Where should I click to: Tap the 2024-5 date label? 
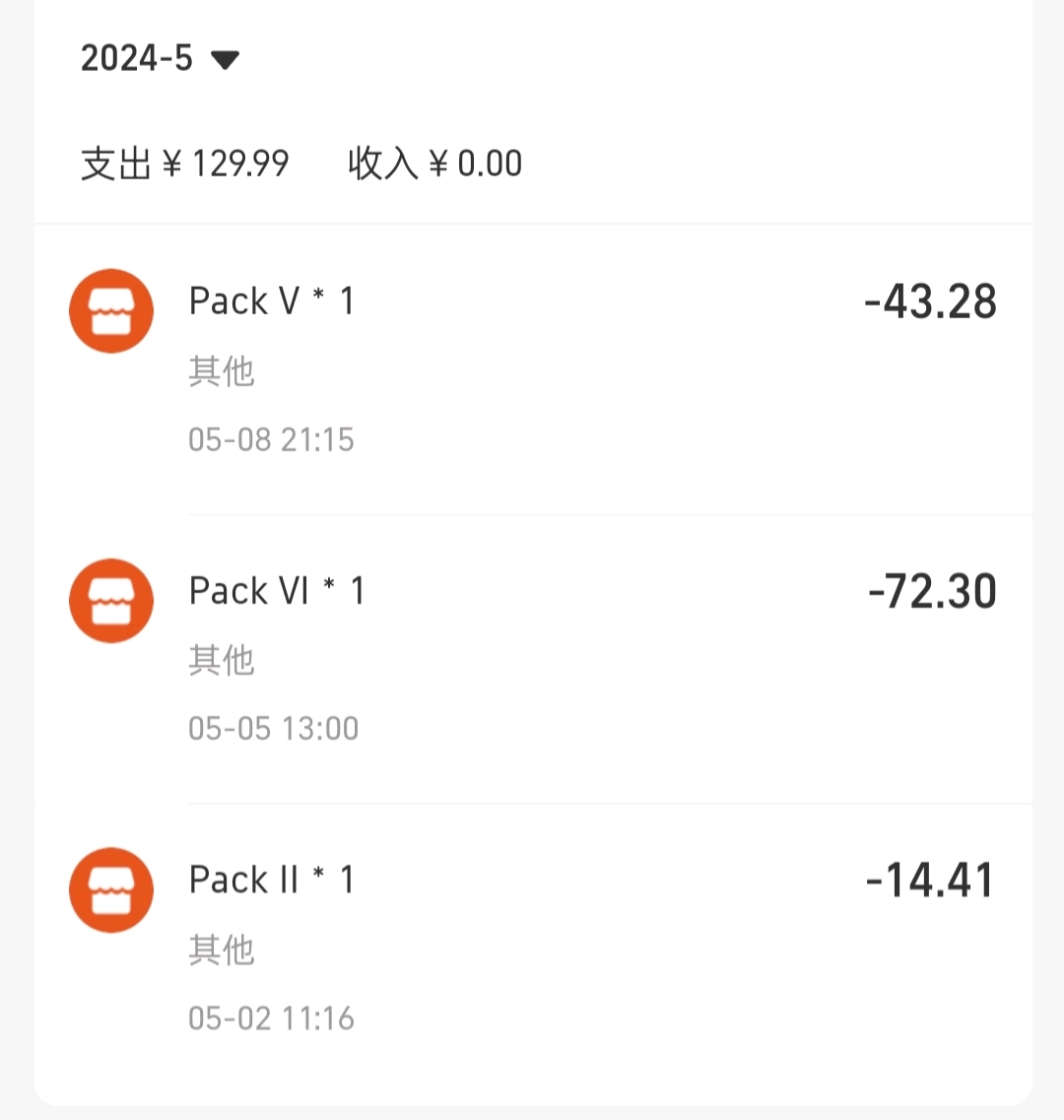(x=137, y=58)
